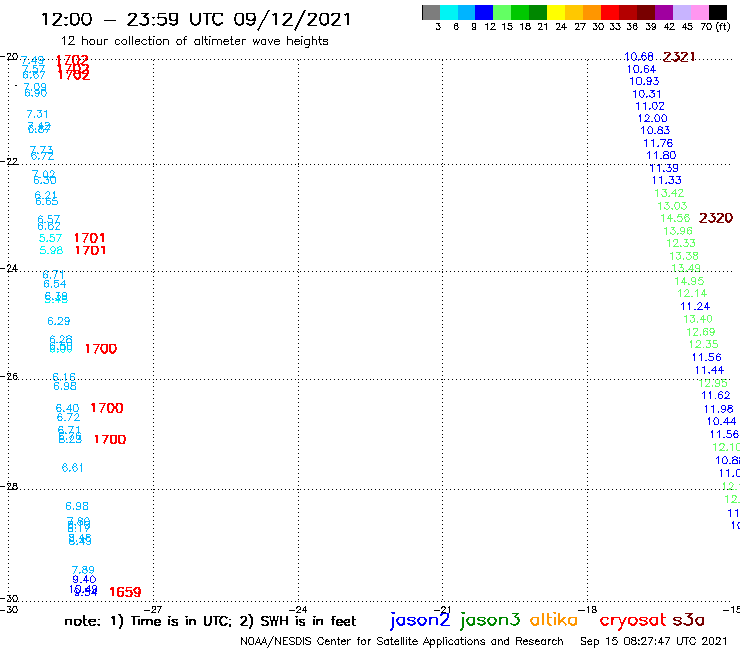Click the legend number '24'
The image size is (740, 650).
click(x=561, y=26)
